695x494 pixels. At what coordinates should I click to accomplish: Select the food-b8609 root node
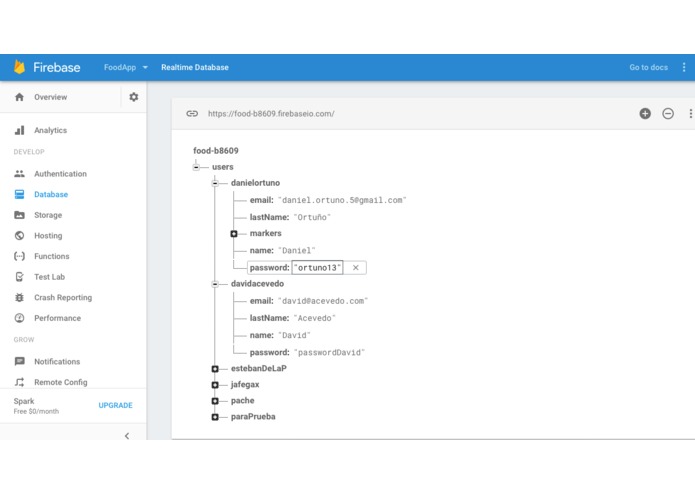pyautogui.click(x=216, y=151)
